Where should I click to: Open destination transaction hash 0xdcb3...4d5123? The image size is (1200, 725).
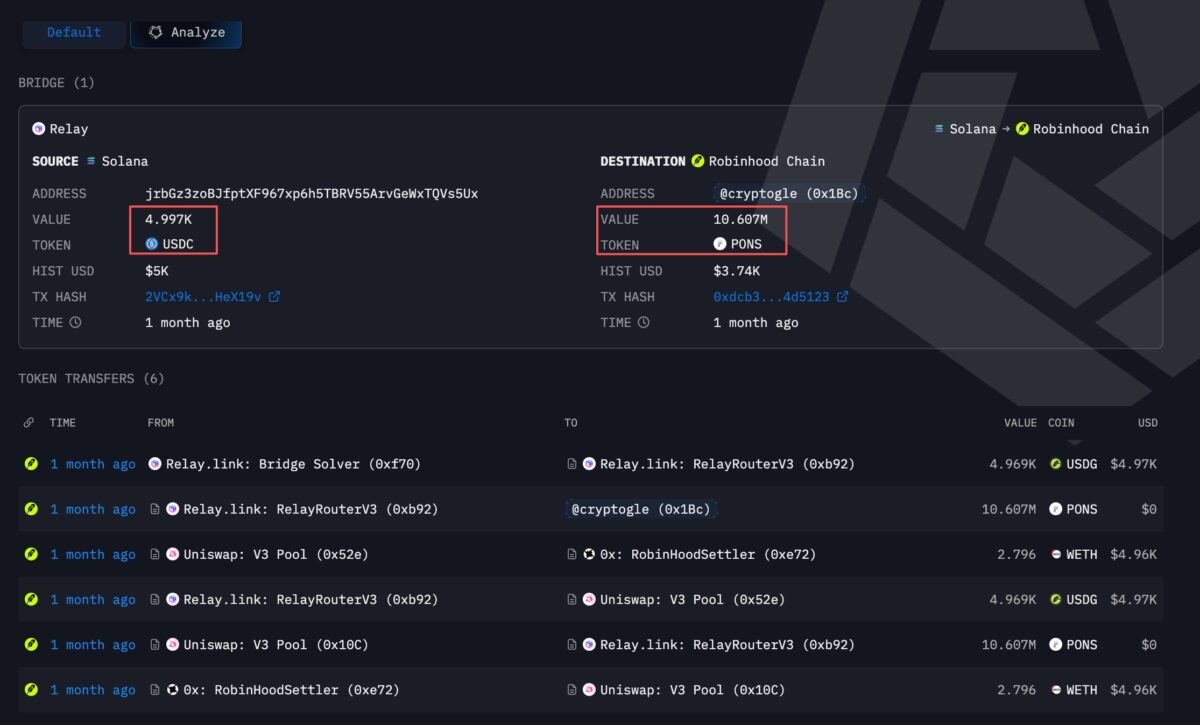(771, 297)
